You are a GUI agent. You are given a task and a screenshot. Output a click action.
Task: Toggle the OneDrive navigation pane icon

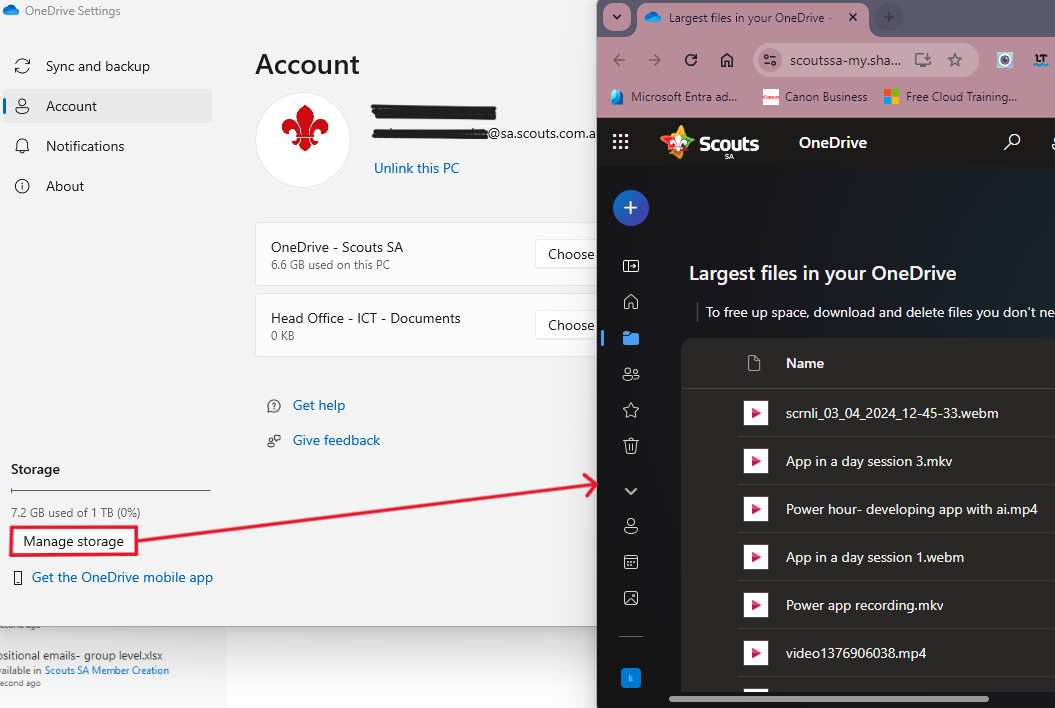tap(630, 266)
